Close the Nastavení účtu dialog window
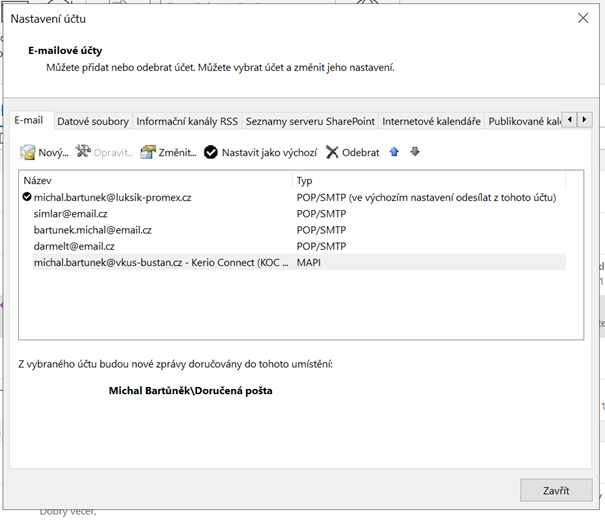Image resolution: width=605 pixels, height=521 pixels. click(582, 18)
